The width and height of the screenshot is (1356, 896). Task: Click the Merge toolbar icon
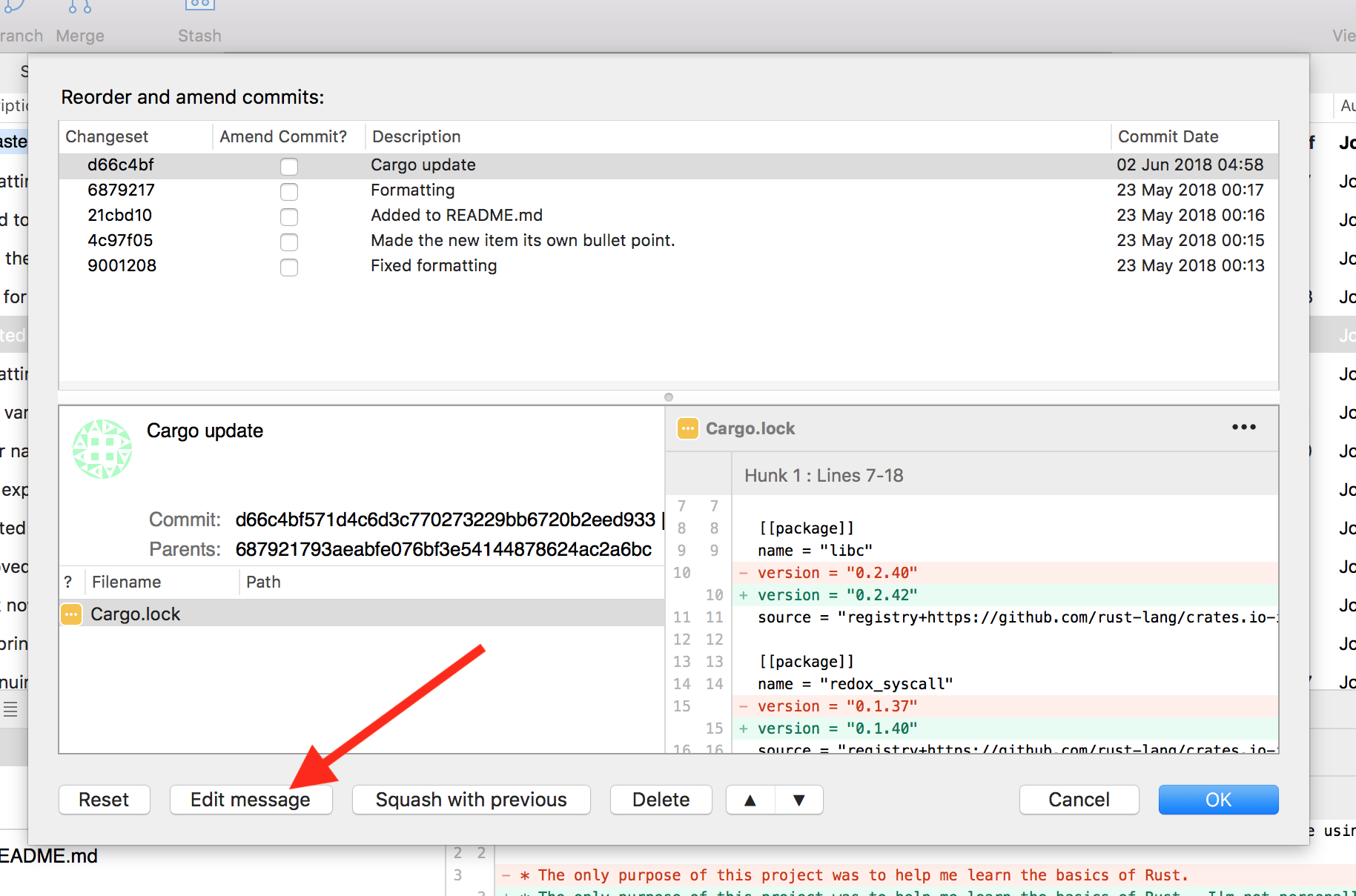(79, 7)
